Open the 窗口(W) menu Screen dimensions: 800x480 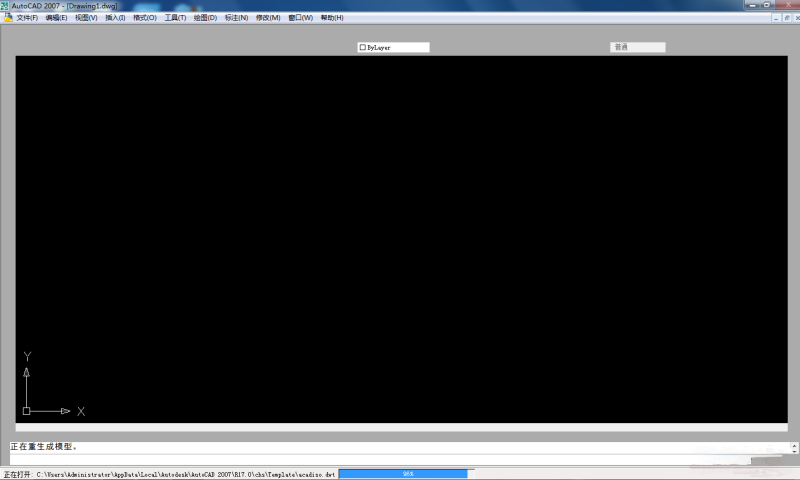[300, 17]
